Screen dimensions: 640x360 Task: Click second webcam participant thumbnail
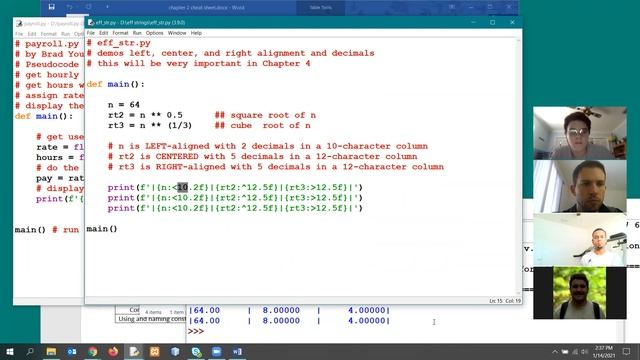pos(580,186)
